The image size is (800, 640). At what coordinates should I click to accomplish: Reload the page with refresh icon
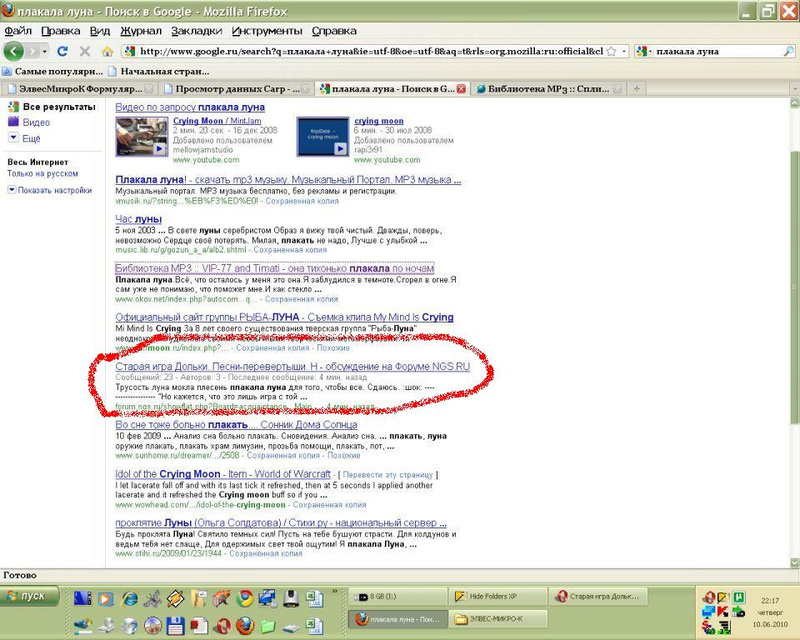click(62, 51)
